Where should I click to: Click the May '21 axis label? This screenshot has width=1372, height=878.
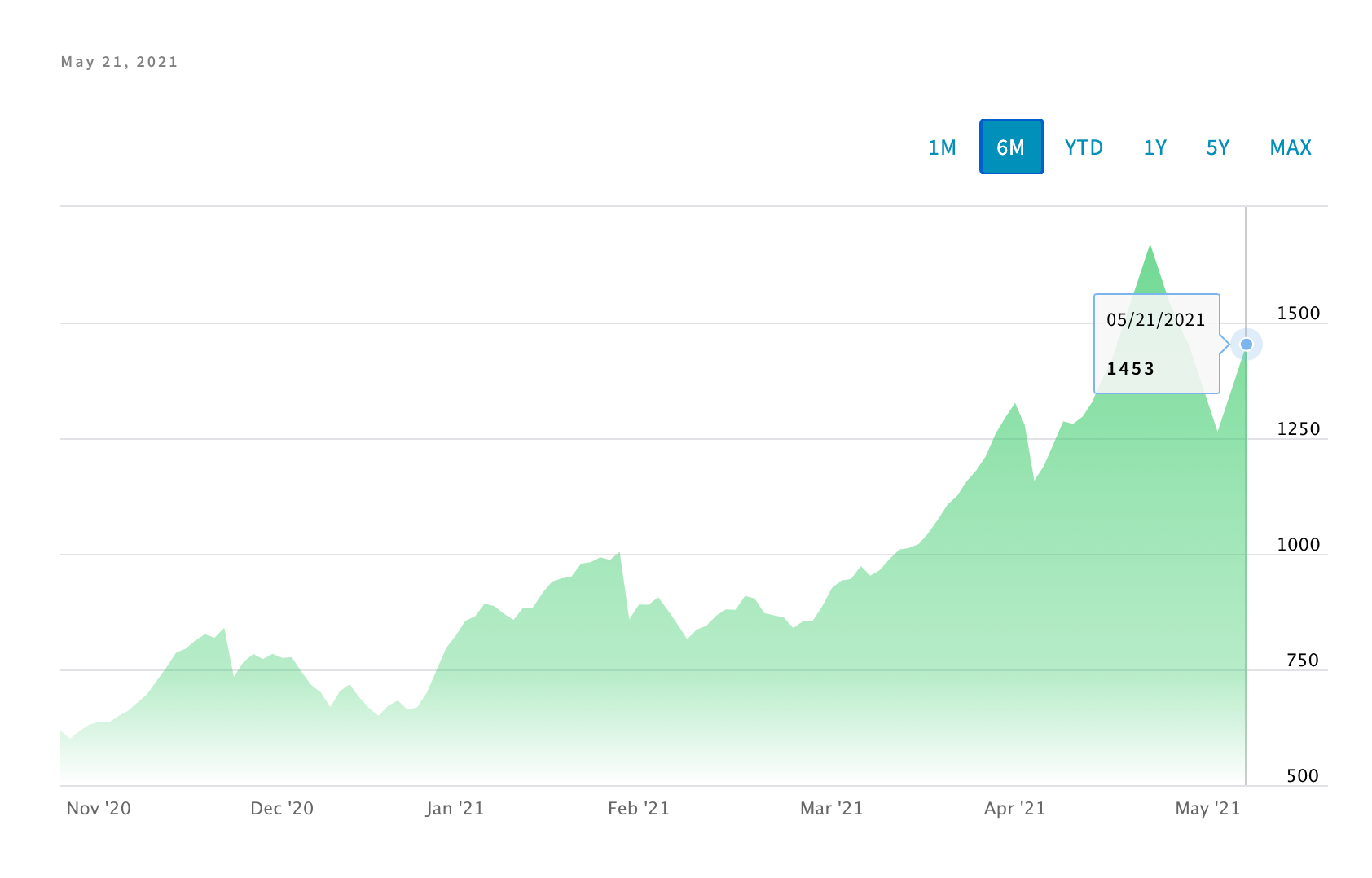coord(1207,808)
